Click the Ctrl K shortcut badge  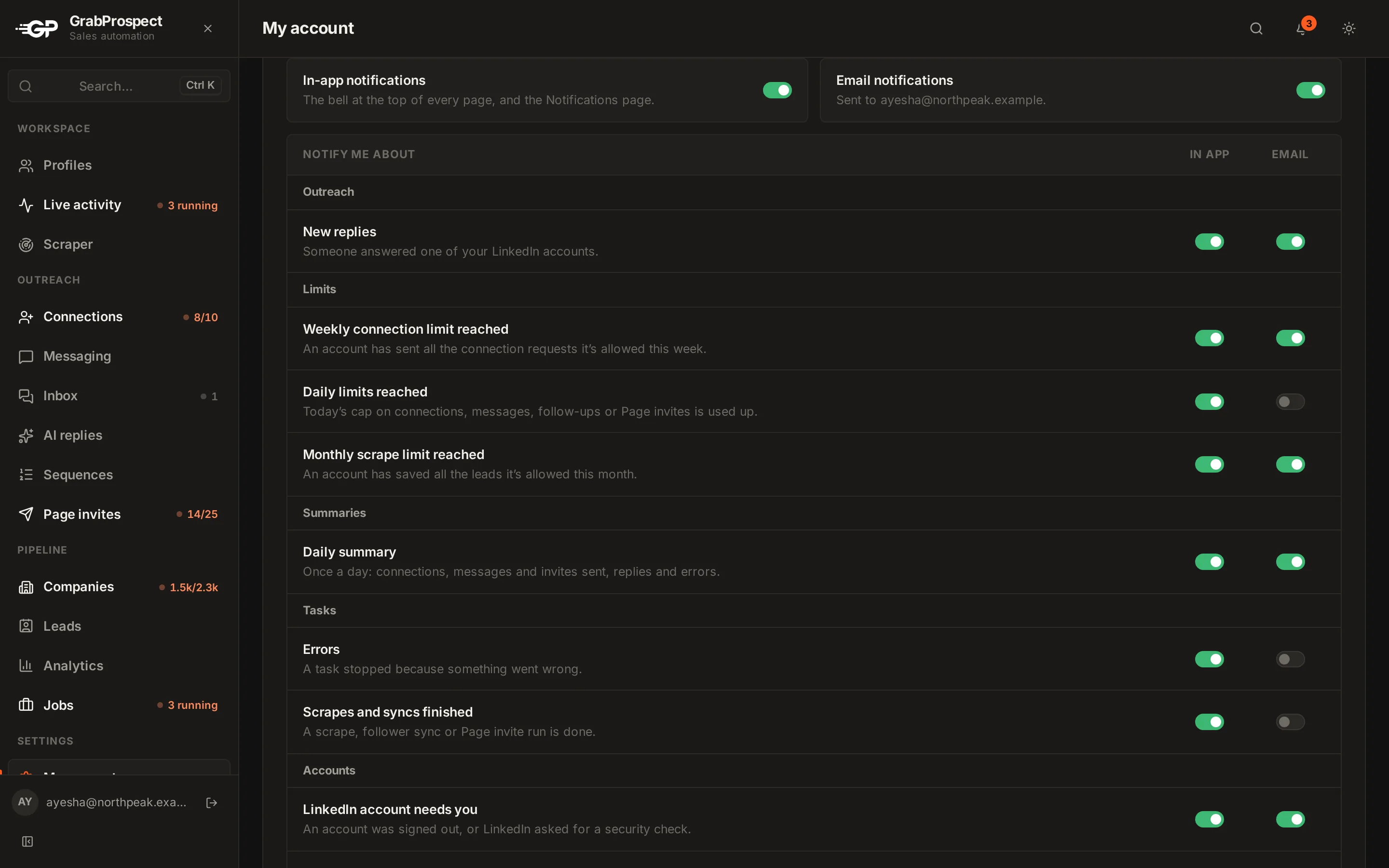click(200, 85)
